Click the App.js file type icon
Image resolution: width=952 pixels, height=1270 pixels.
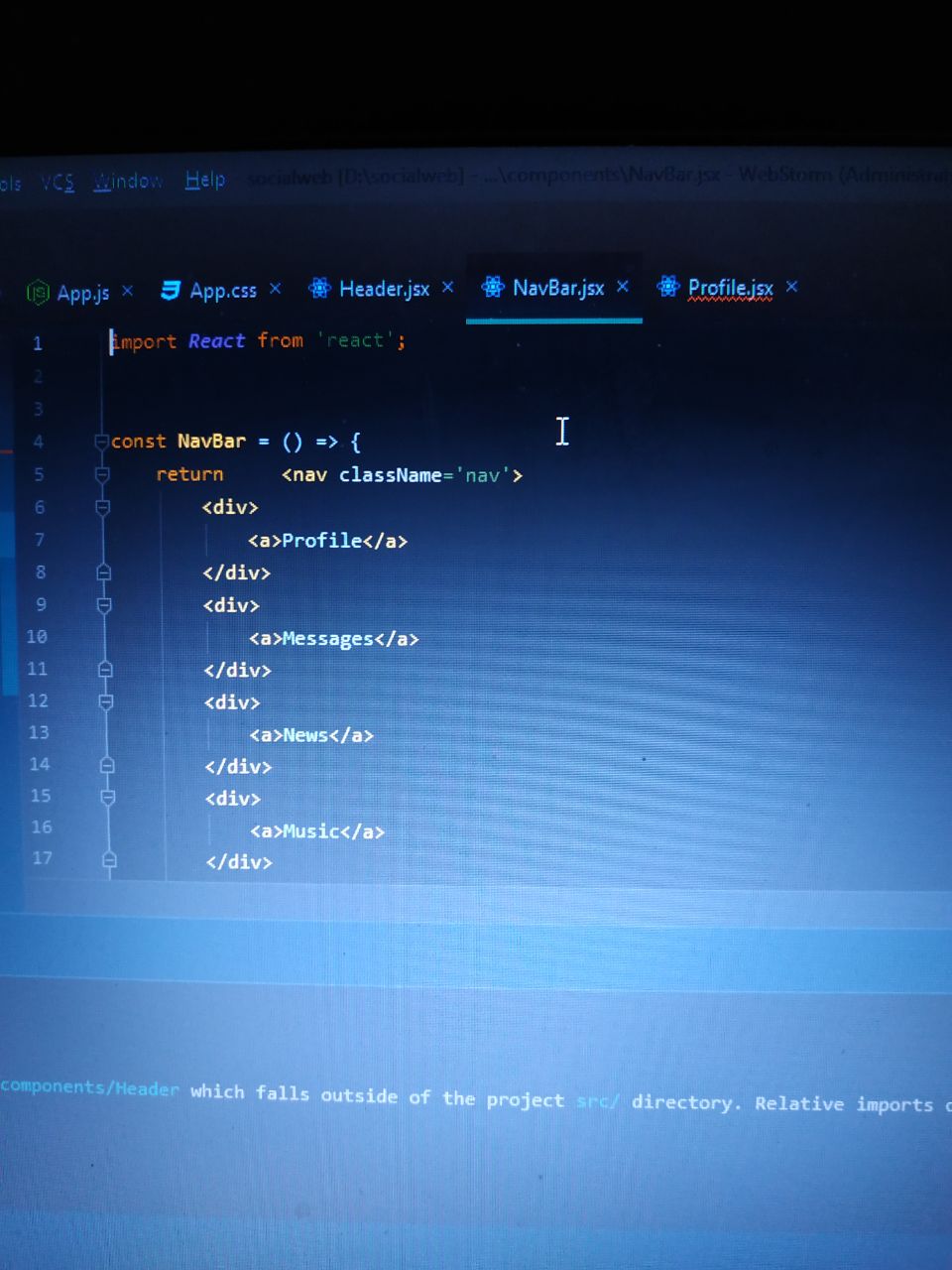[38, 292]
